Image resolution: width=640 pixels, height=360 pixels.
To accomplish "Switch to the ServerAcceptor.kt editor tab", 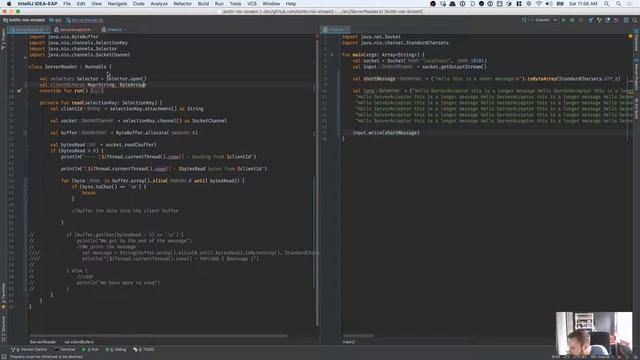I will [74, 30].
